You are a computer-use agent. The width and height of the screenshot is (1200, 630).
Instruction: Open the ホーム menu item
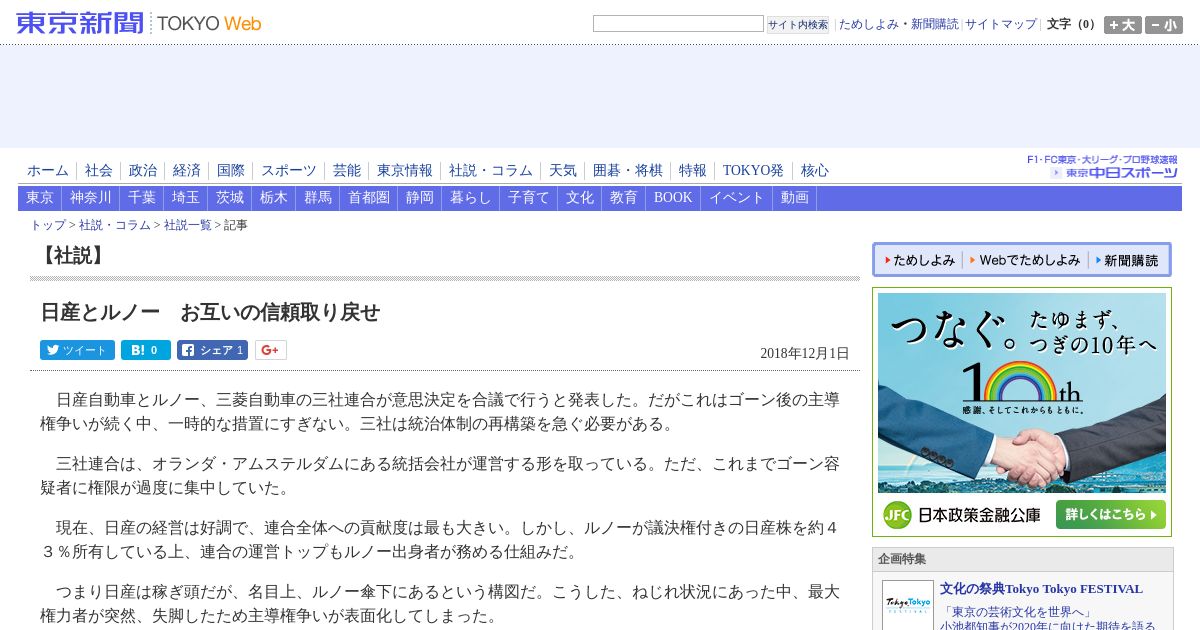[x=48, y=171]
